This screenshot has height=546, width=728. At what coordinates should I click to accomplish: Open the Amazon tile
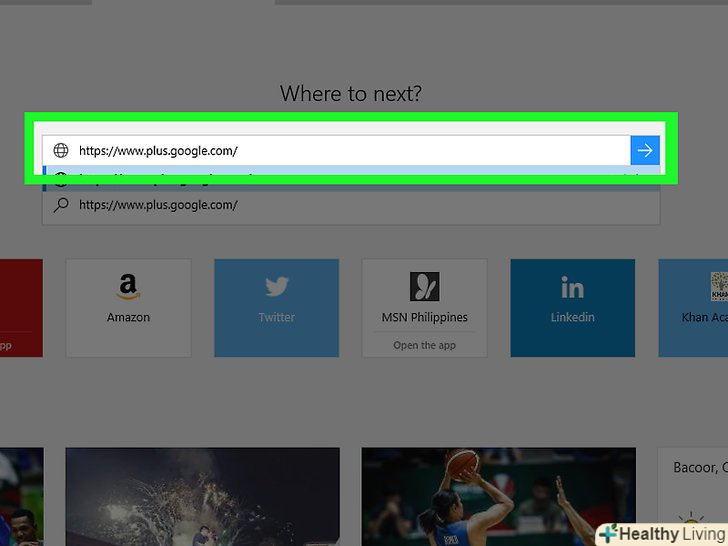point(129,308)
